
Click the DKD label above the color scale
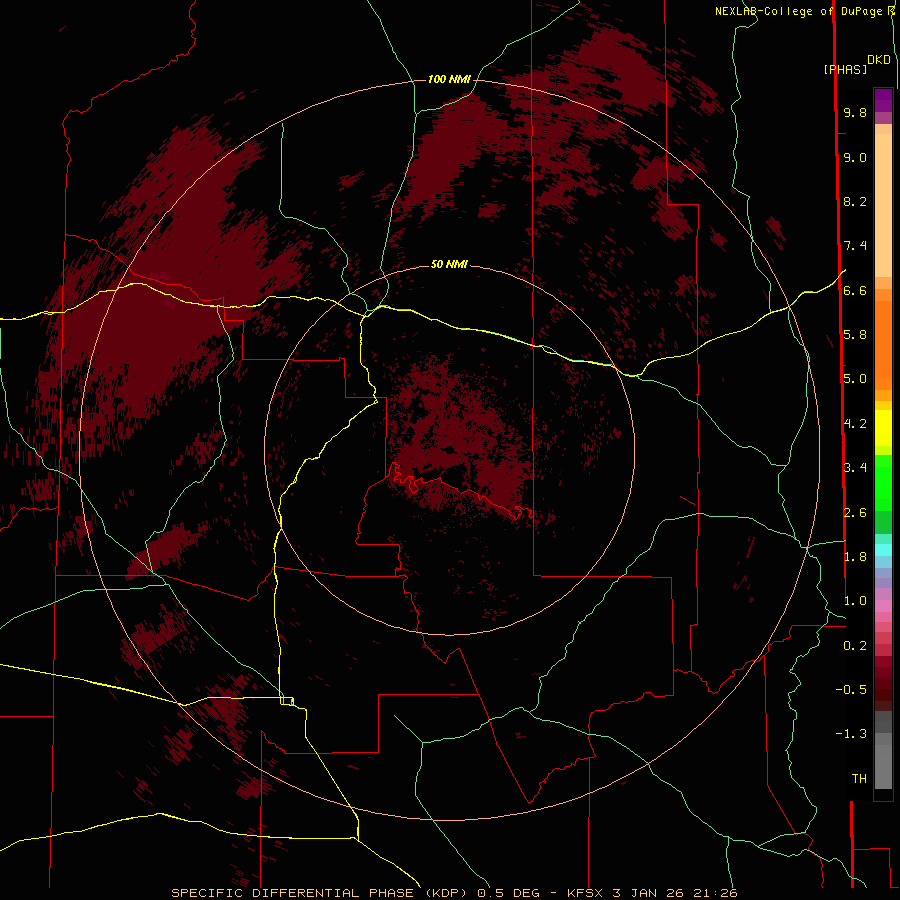coord(879,60)
